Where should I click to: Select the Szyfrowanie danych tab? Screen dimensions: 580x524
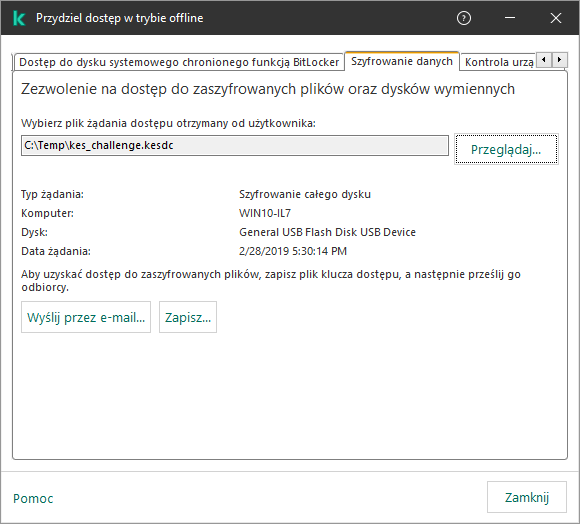pos(402,61)
